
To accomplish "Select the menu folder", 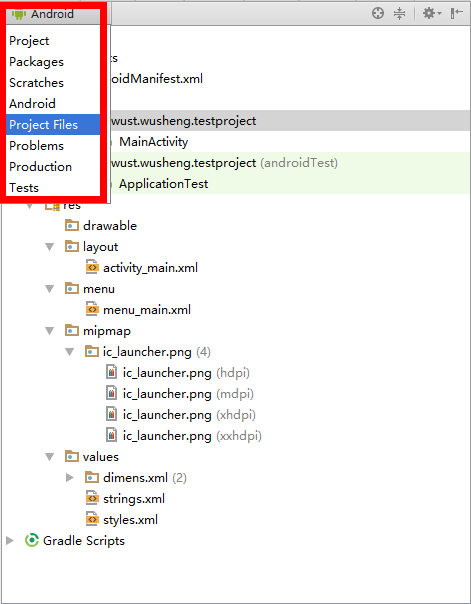I will point(99,289).
